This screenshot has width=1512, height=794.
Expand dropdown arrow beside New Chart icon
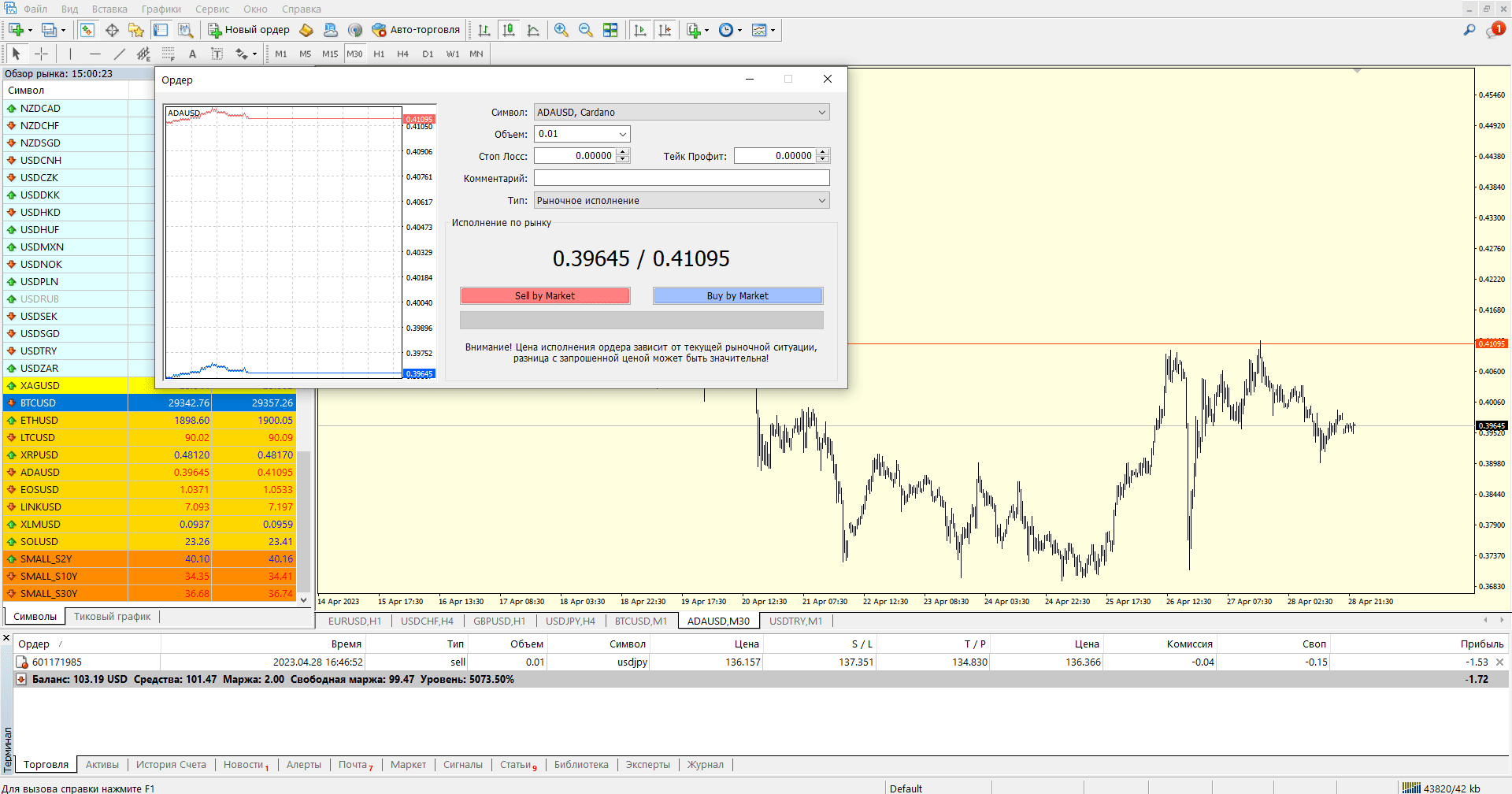pyautogui.click(x=30, y=30)
